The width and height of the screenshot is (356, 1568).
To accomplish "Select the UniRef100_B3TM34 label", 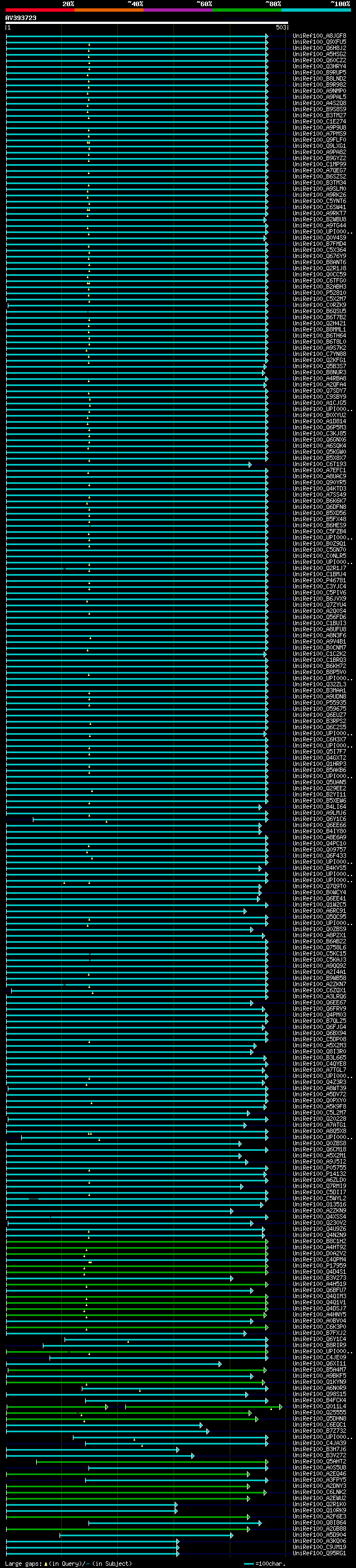I will 319,182.
